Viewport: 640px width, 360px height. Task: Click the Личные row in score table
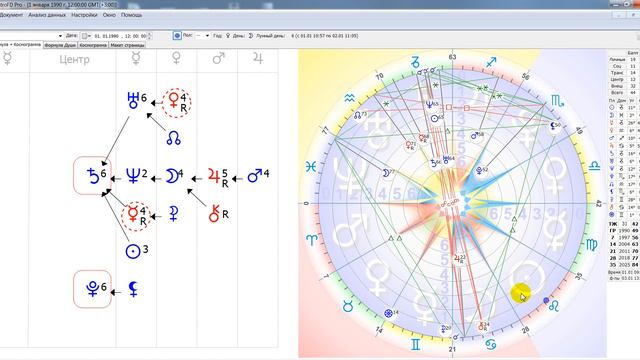pos(624,60)
